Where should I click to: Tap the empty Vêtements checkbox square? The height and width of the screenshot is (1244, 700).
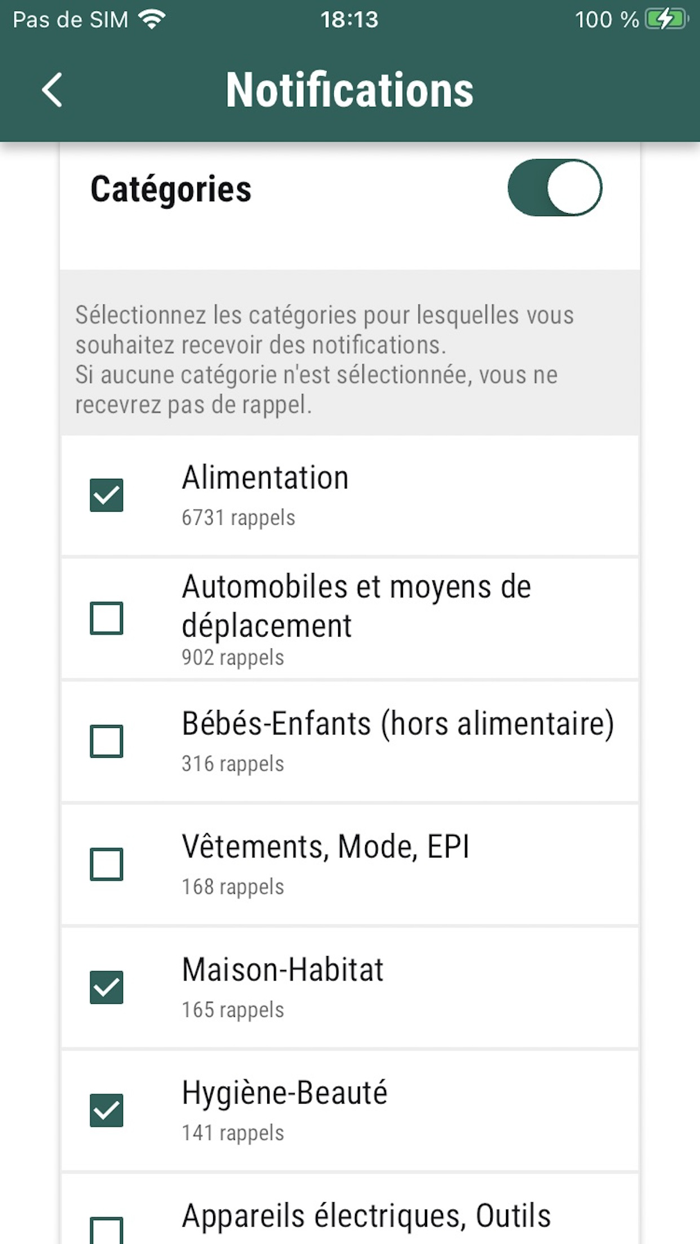coord(106,864)
